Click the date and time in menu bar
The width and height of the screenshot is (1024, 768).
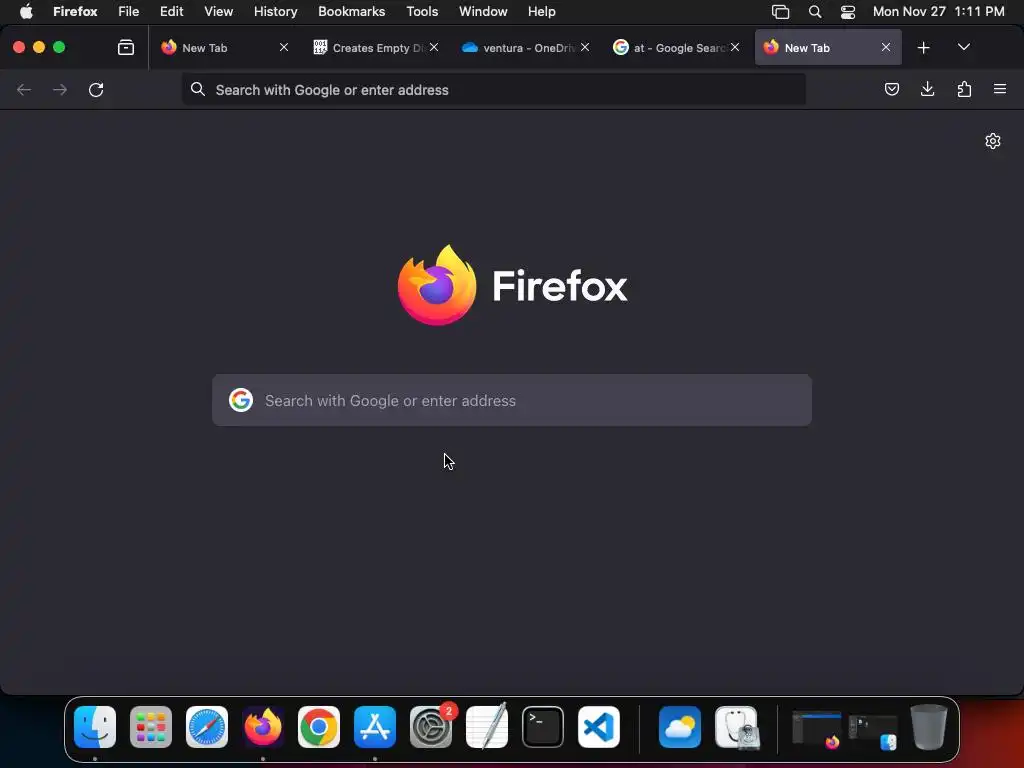pos(938,11)
